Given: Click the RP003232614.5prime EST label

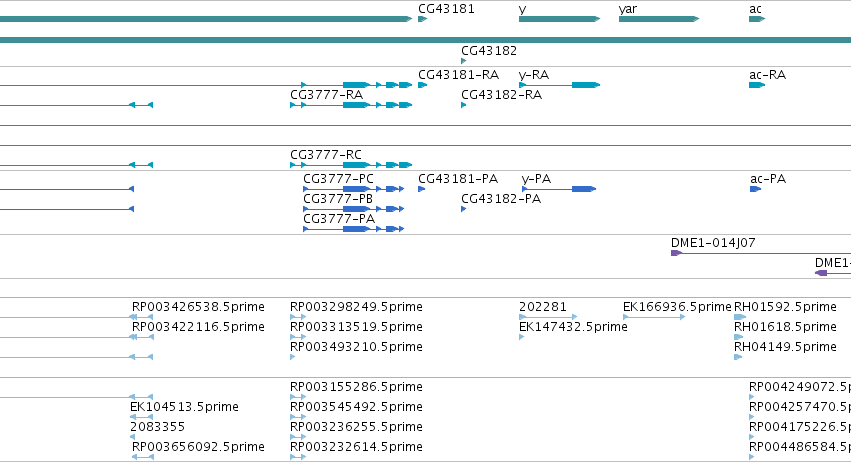Looking at the screenshot, I should tap(356, 447).
